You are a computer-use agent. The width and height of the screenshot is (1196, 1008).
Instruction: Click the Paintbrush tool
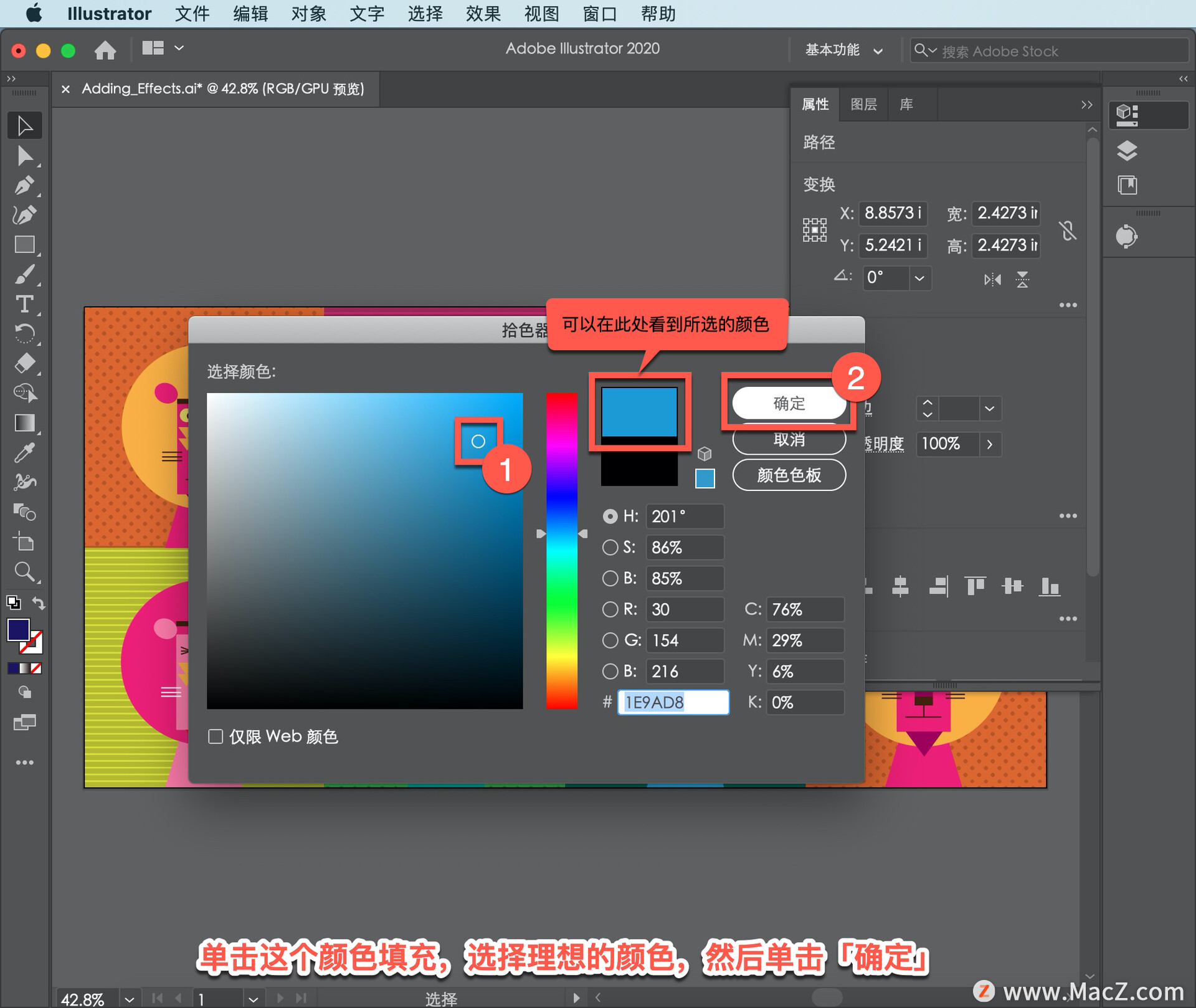click(24, 275)
